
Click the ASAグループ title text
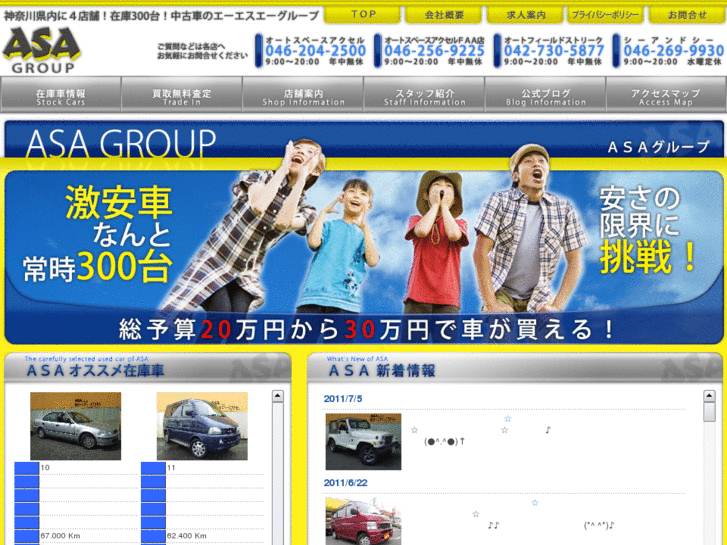(658, 147)
